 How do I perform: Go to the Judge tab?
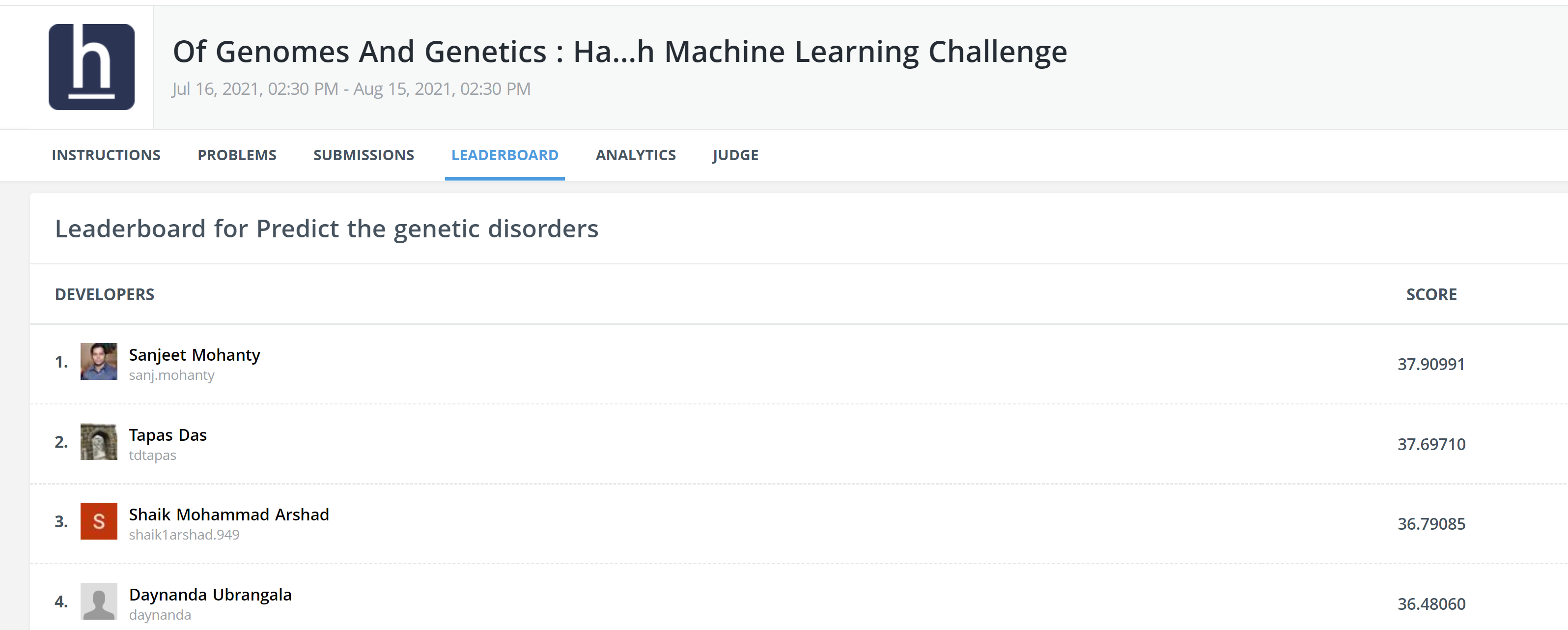tap(735, 155)
